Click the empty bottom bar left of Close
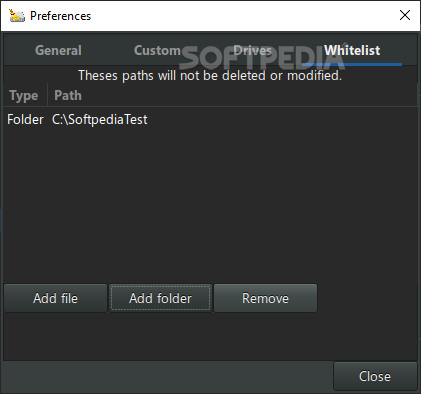The width and height of the screenshot is (421, 394). pos(167,376)
